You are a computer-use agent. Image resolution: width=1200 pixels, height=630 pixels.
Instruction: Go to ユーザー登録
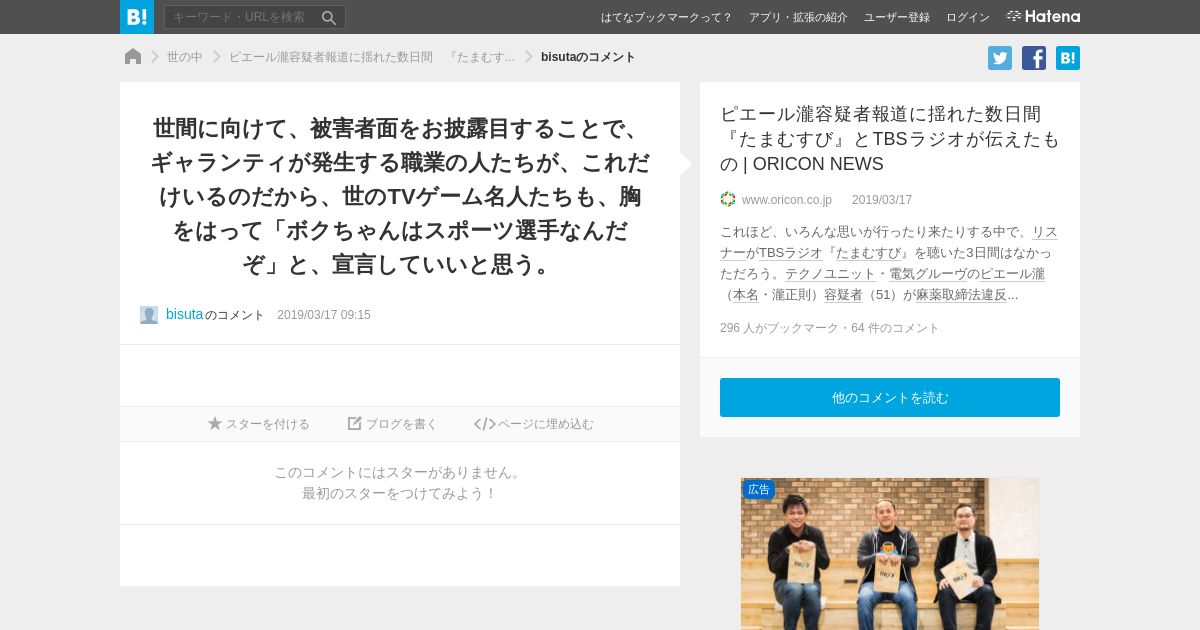click(897, 17)
